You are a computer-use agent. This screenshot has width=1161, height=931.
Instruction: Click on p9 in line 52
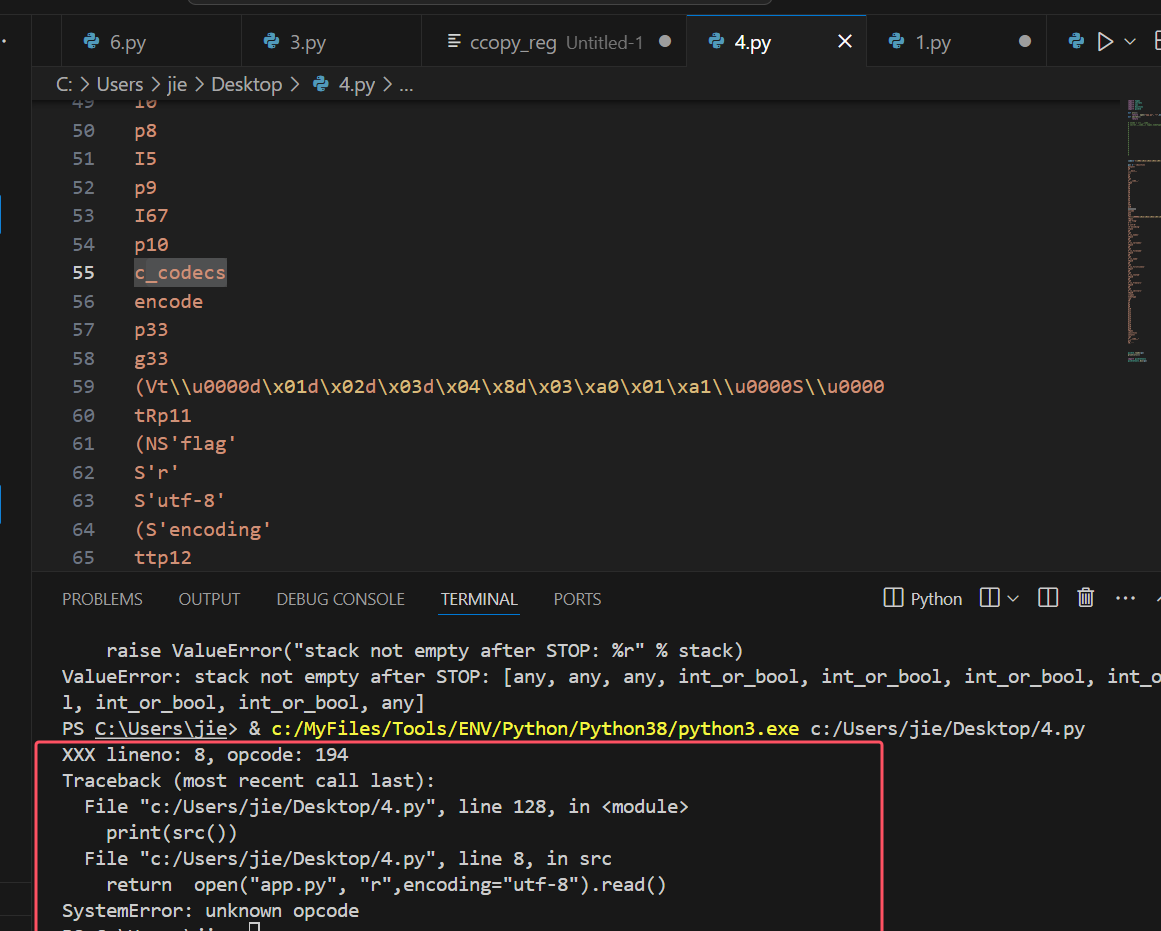145,187
